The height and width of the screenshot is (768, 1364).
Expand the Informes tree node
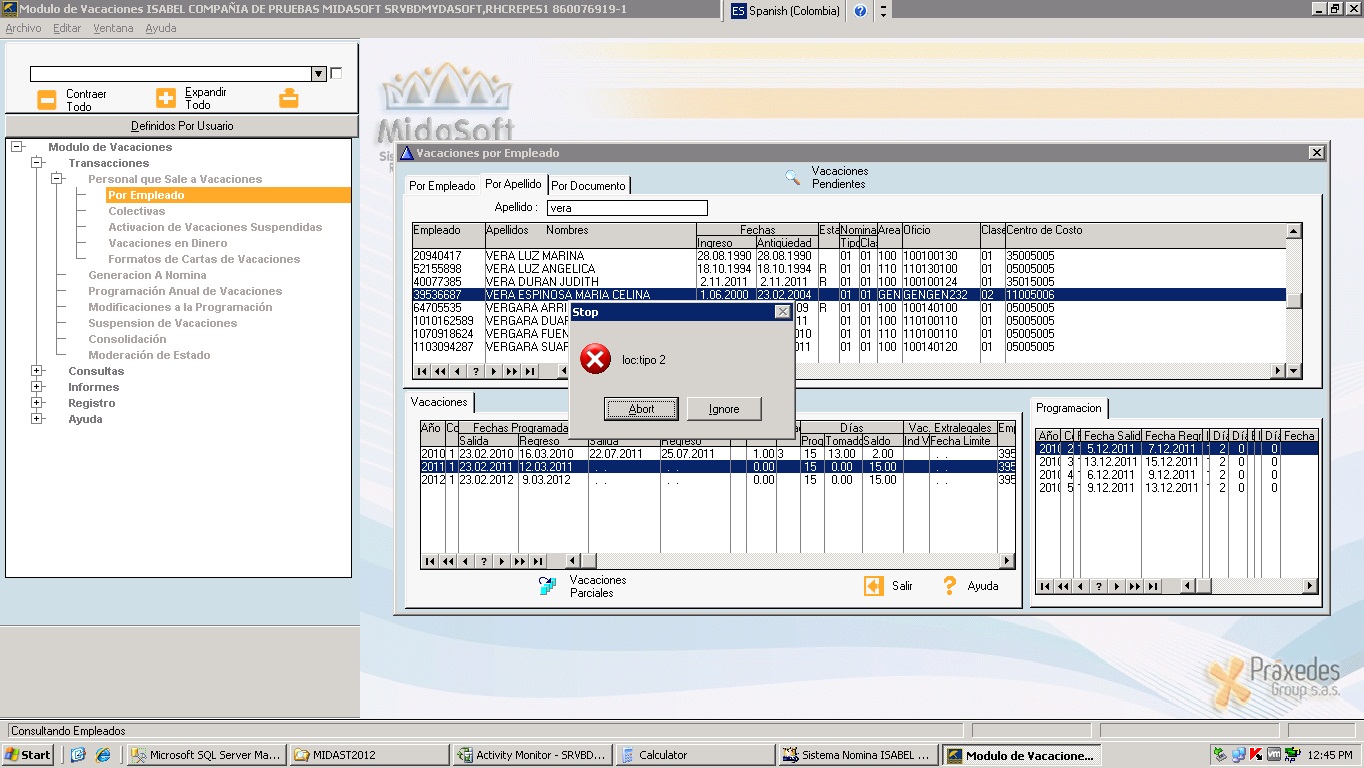(x=37, y=387)
